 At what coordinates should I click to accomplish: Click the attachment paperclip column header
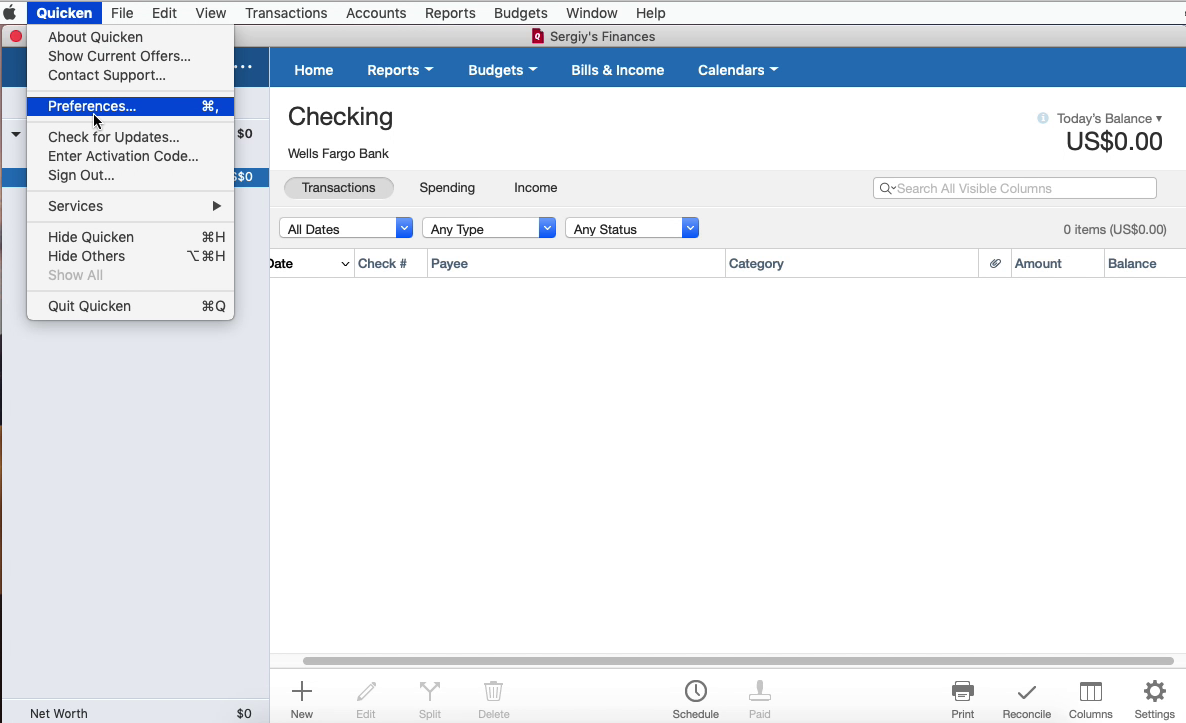tap(995, 263)
